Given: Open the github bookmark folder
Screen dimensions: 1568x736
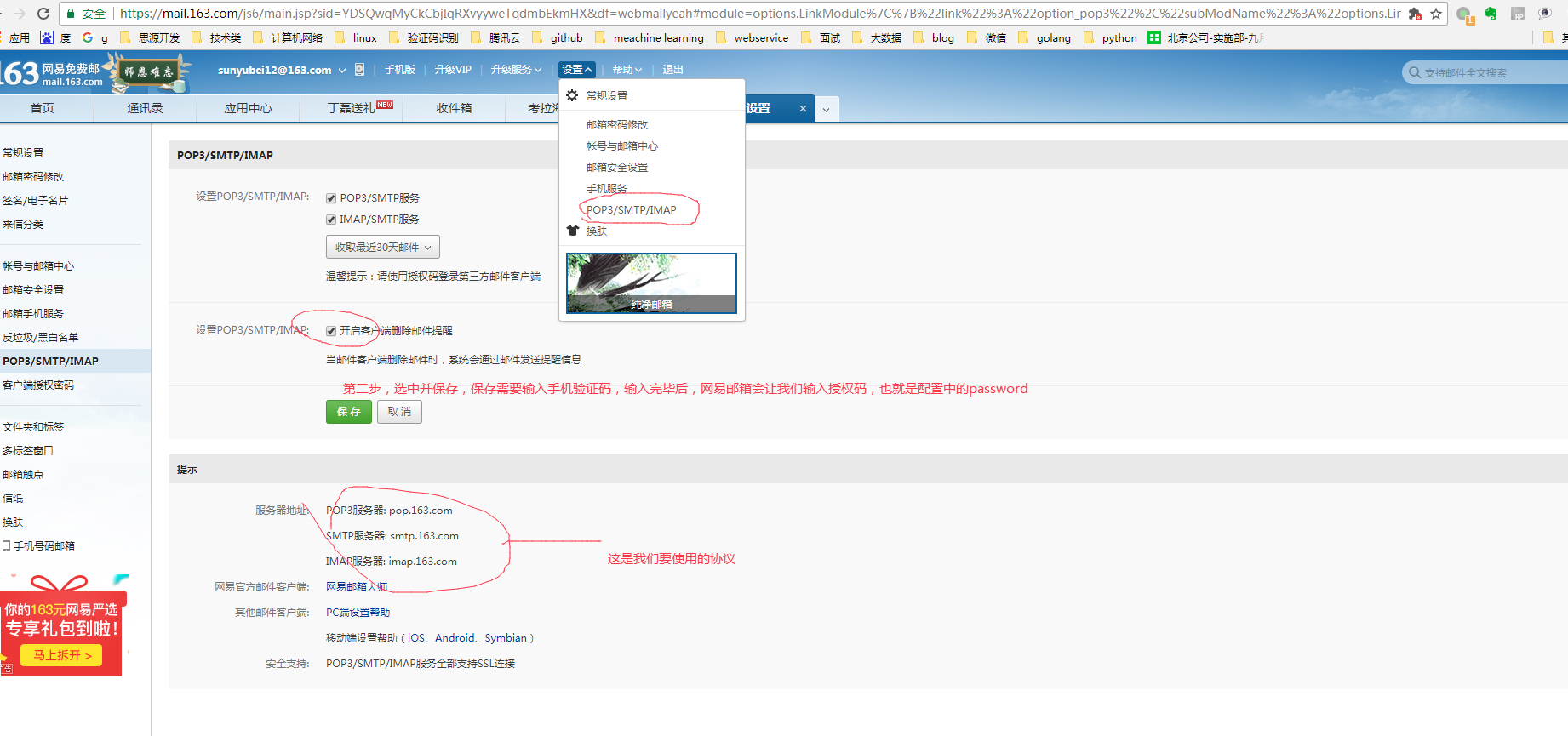Looking at the screenshot, I should [x=558, y=37].
